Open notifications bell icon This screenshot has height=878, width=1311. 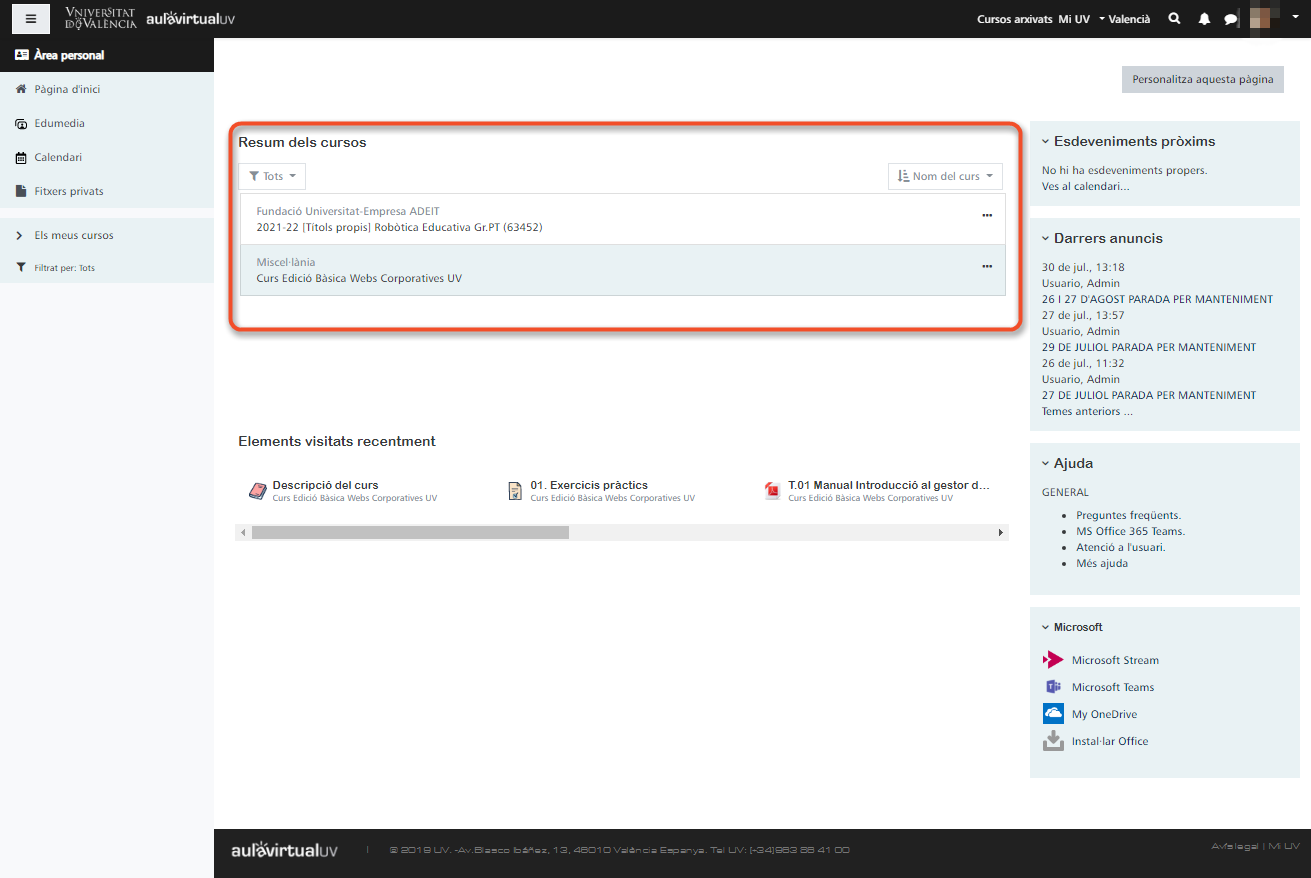[x=1204, y=19]
